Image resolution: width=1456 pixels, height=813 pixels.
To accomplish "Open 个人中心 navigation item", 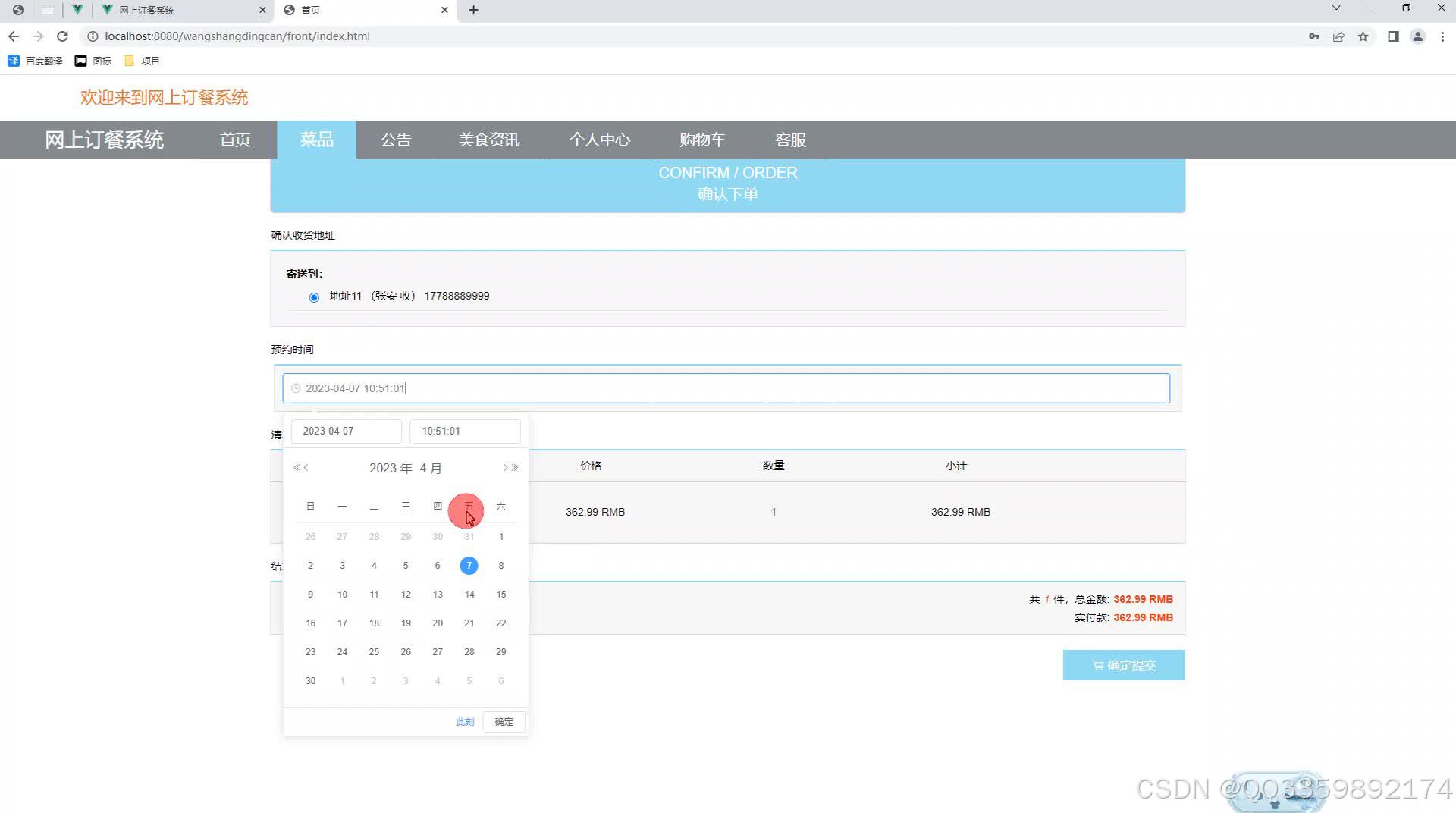I will 600,140.
